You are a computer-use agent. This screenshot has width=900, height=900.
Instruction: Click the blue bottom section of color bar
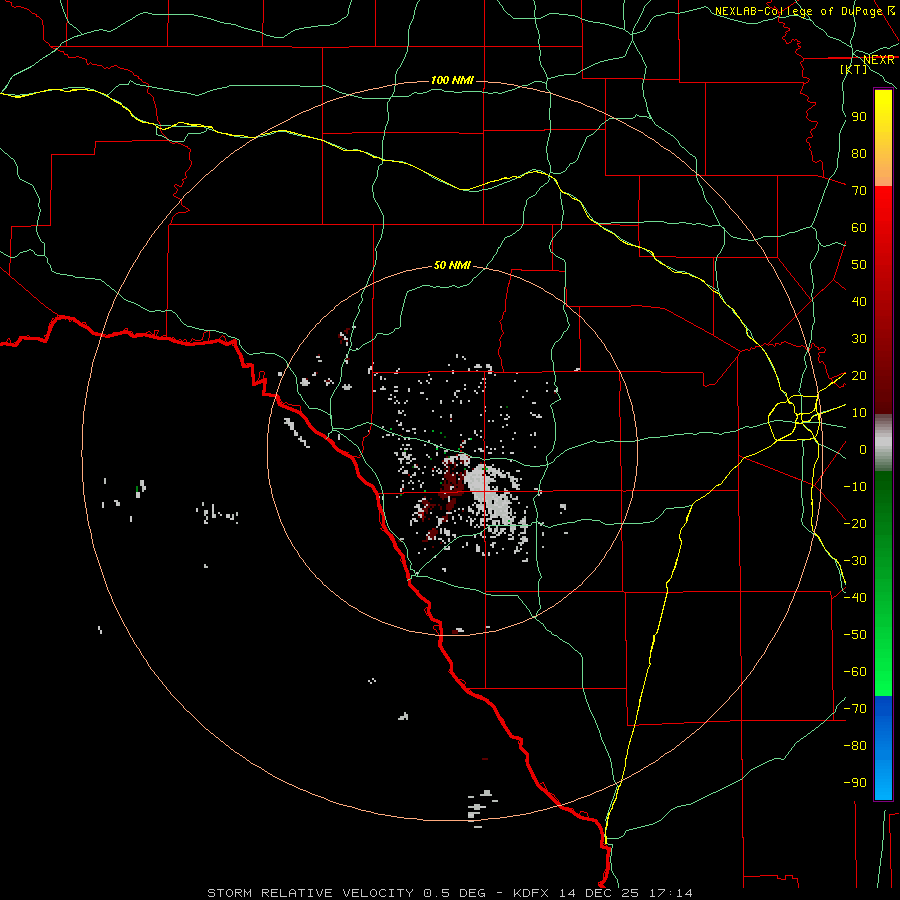883,747
